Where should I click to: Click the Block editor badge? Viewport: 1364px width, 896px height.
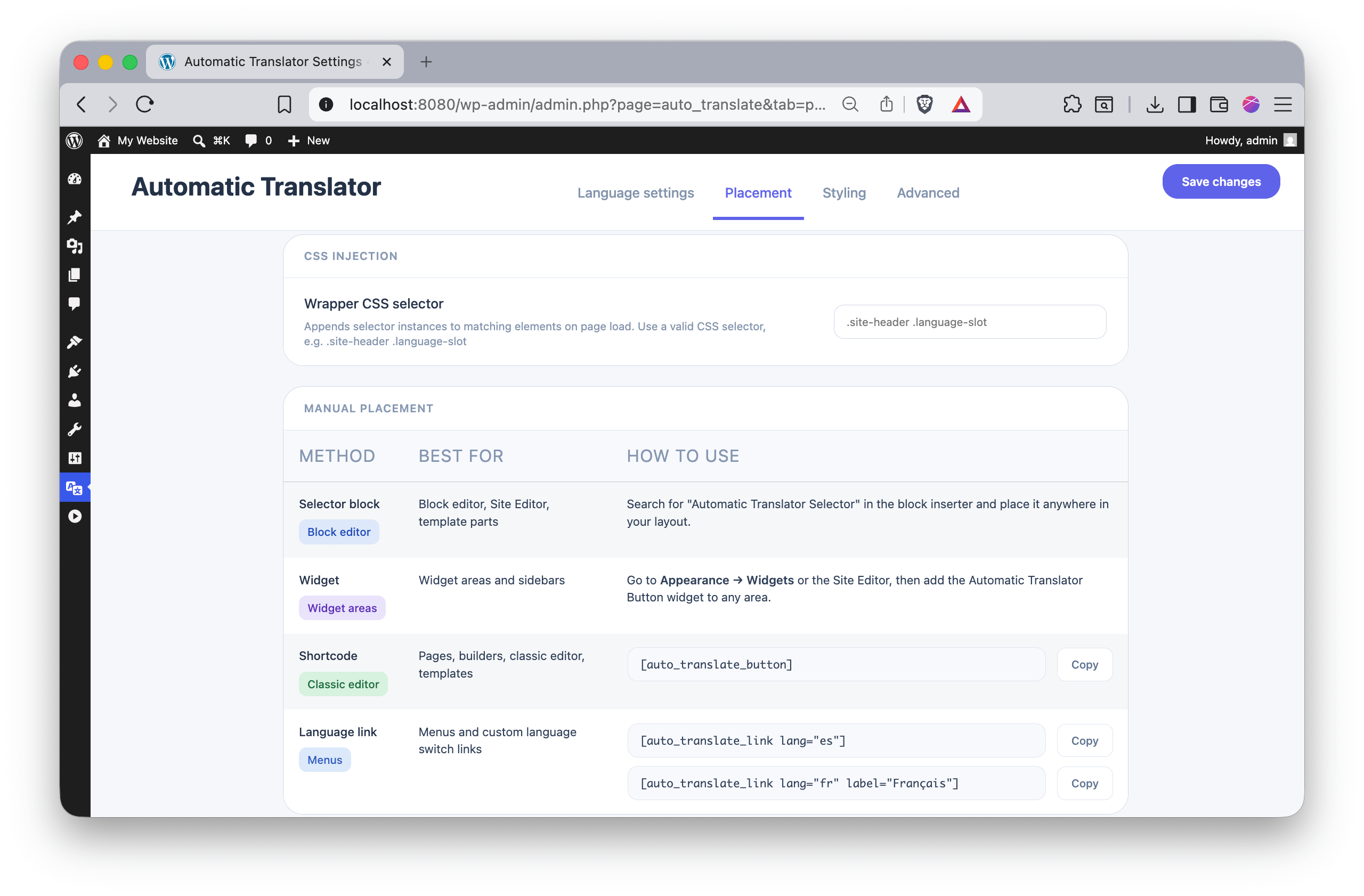pos(339,532)
